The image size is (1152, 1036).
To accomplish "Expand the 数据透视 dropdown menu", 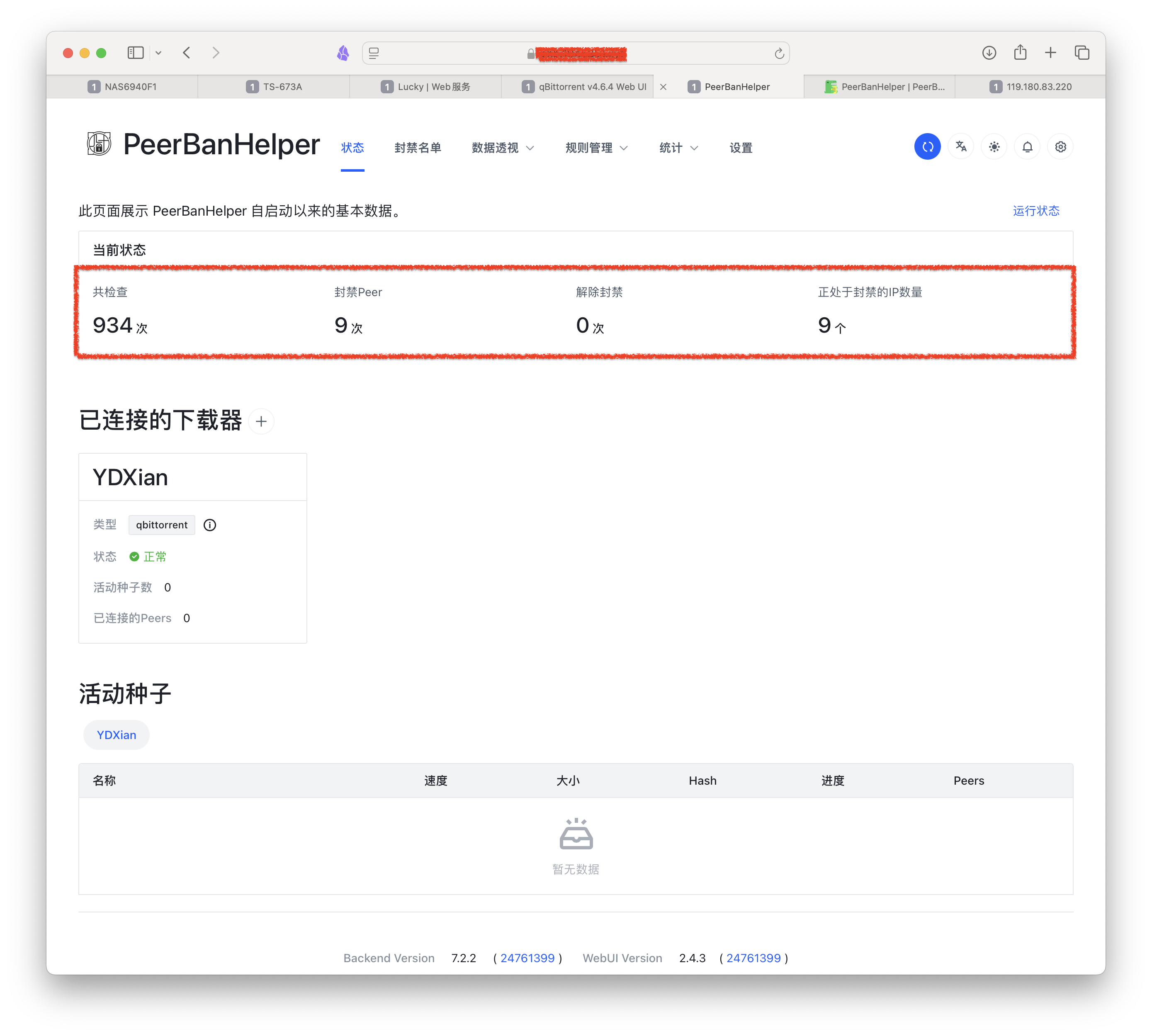I will 503,148.
